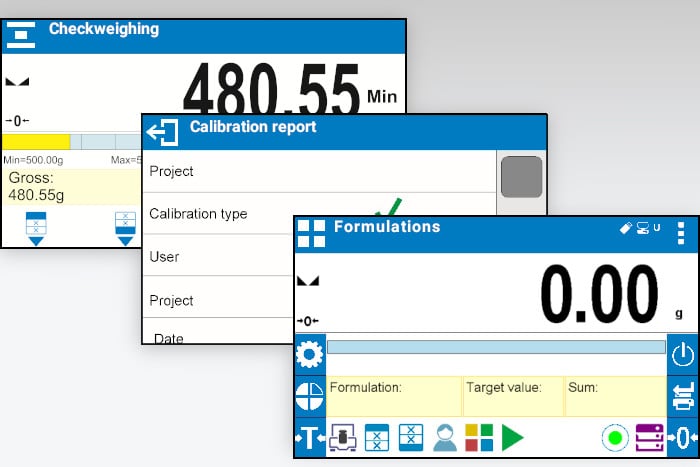This screenshot has width=700, height=467.
Task: Click the tare T button
Action: (x=310, y=438)
